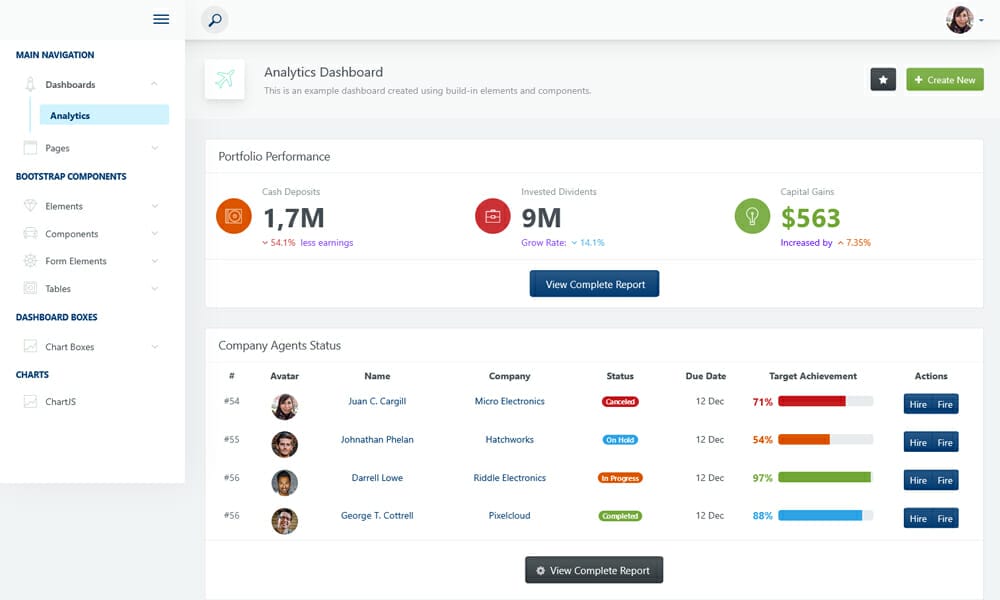Open Juan C. Cargill's profile link
The height and width of the screenshot is (600, 1000).
[x=377, y=401]
